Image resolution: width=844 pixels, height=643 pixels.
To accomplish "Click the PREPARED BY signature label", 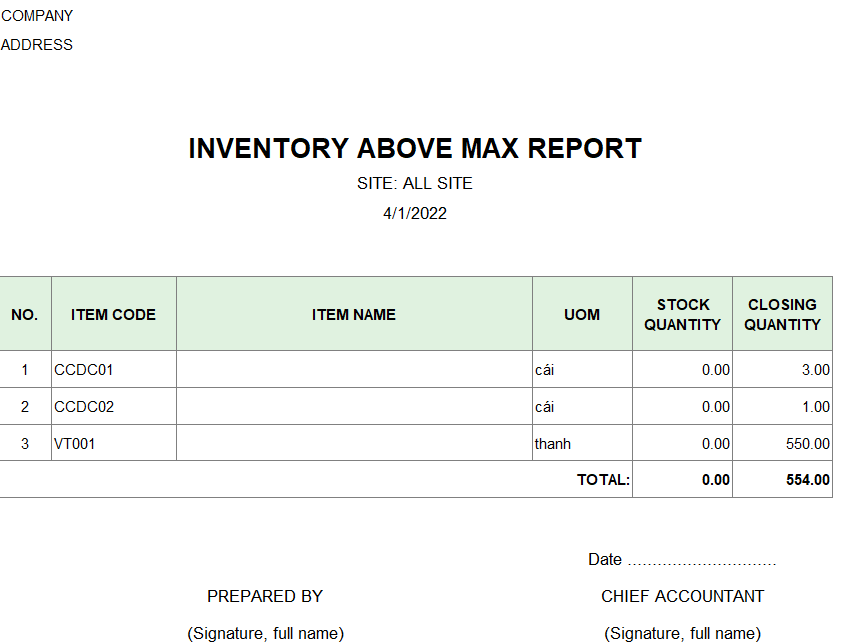I will (265, 597).
